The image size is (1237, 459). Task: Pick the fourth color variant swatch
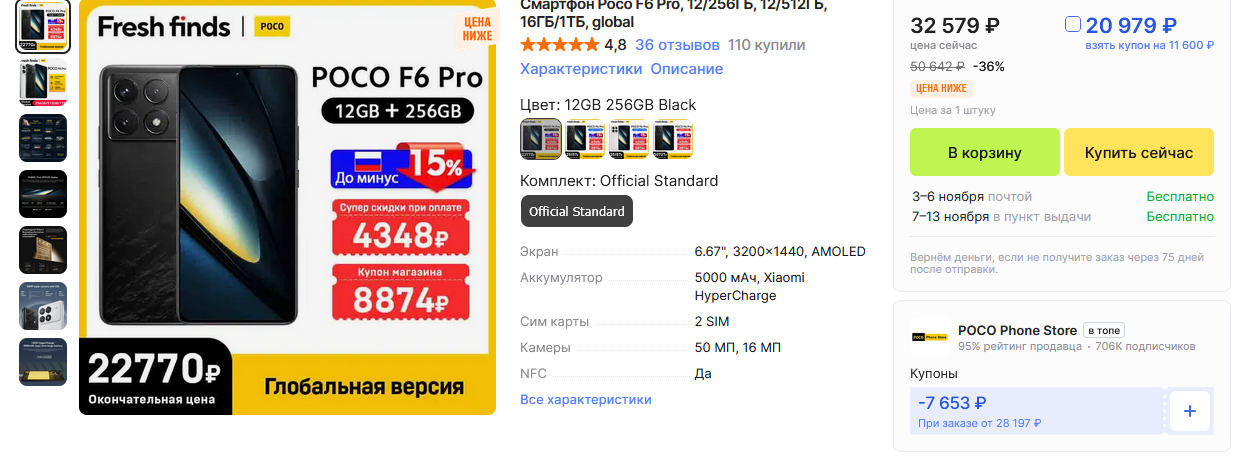pyautogui.click(x=673, y=139)
